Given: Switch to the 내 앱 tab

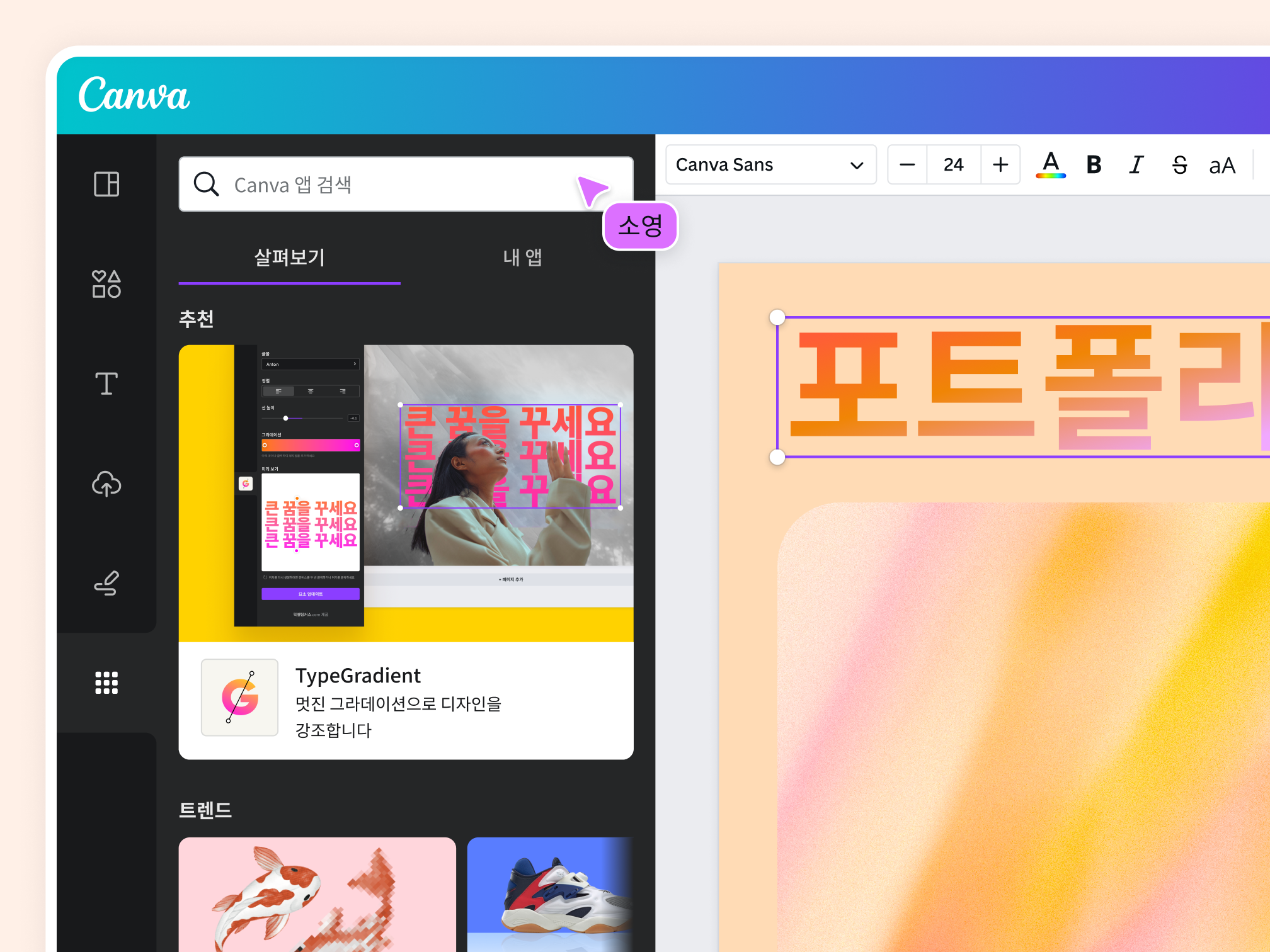Looking at the screenshot, I should 522,258.
